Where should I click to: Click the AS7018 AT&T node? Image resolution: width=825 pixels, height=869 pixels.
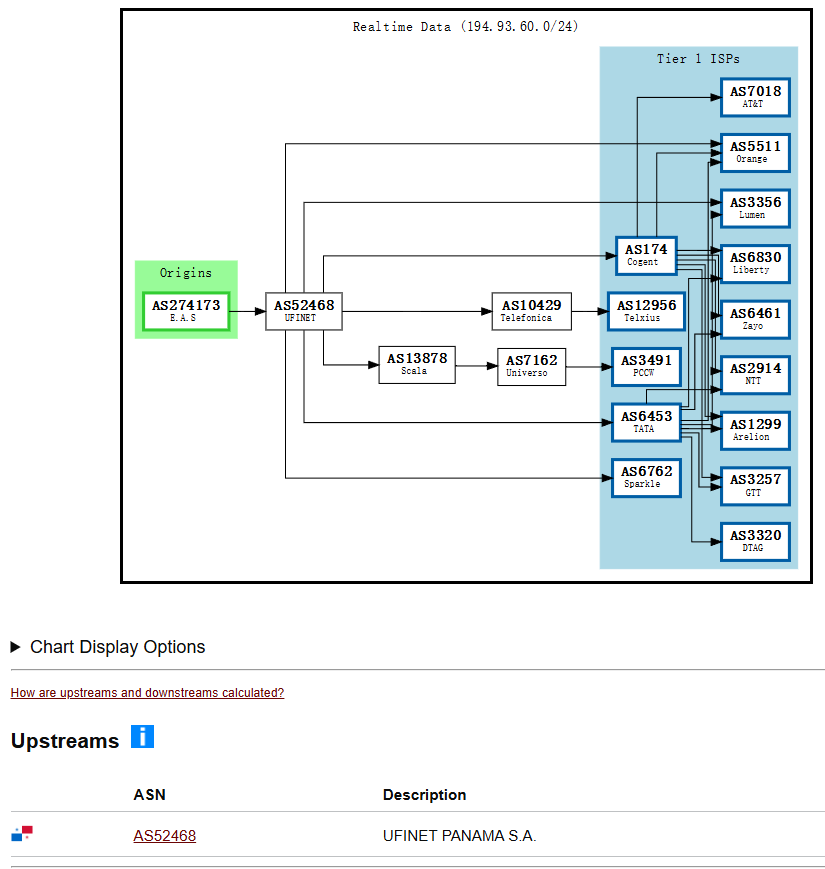click(x=755, y=97)
